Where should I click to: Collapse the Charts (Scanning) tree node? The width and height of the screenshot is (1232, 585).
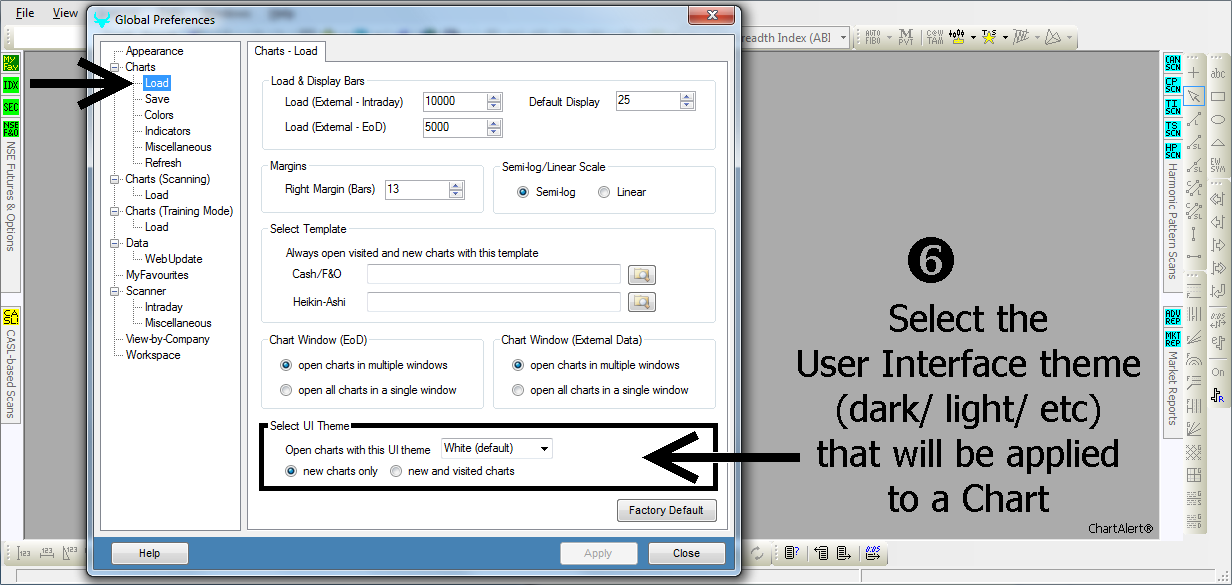(x=114, y=179)
